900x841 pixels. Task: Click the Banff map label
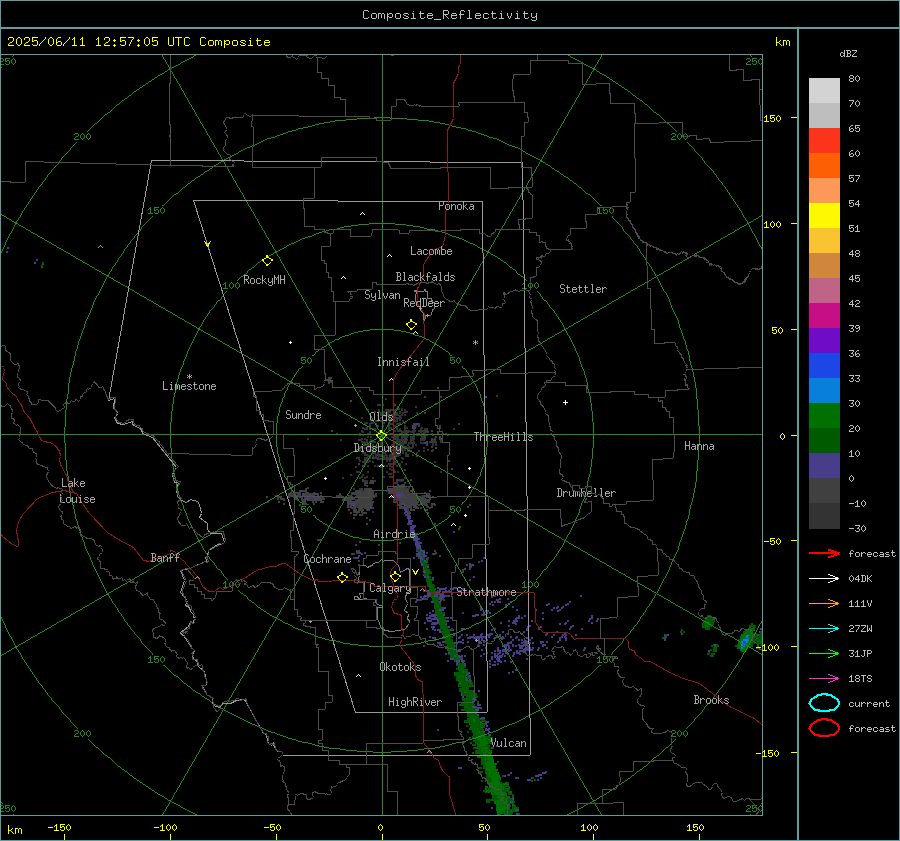[x=165, y=557]
